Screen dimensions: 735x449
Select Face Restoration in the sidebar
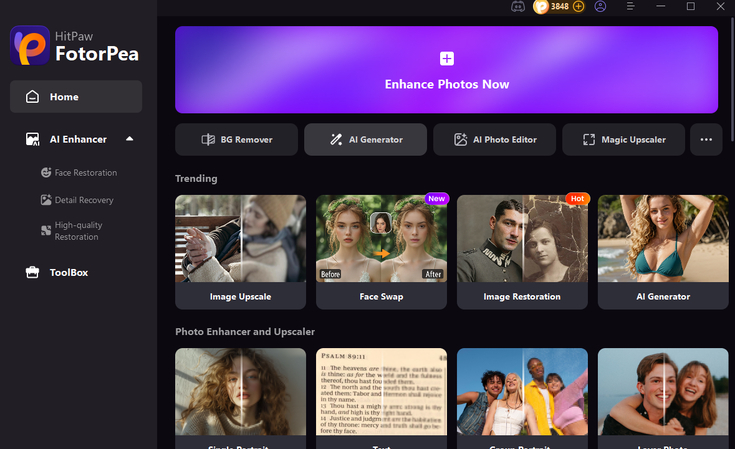click(79, 172)
